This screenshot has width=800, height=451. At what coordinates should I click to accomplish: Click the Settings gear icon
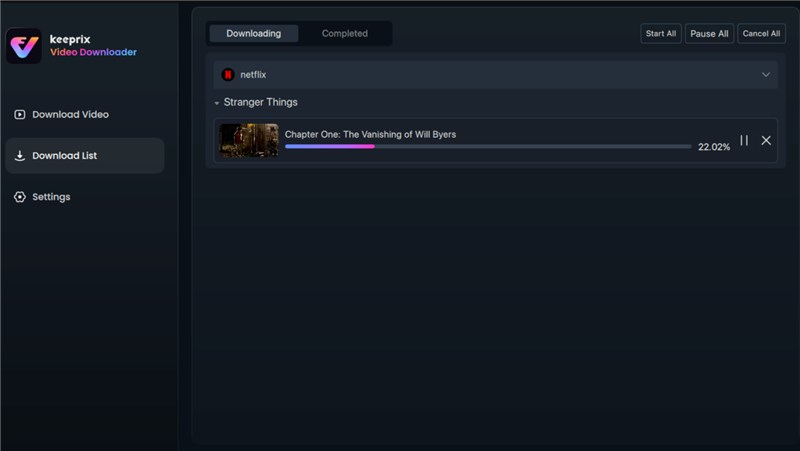click(x=19, y=197)
